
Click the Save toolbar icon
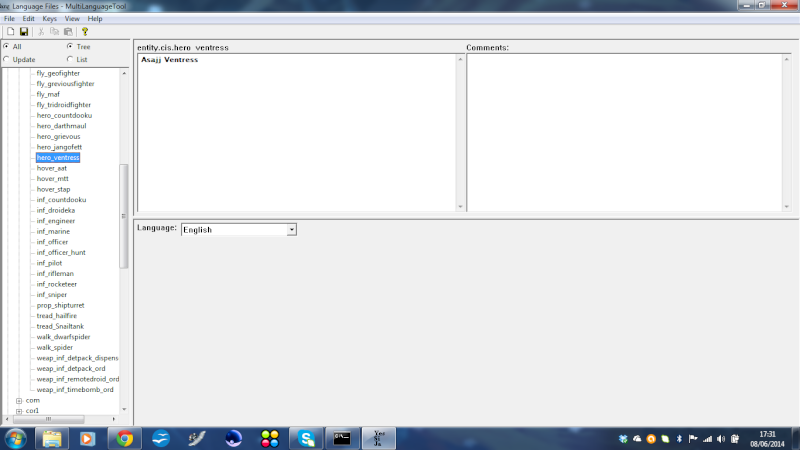24,32
